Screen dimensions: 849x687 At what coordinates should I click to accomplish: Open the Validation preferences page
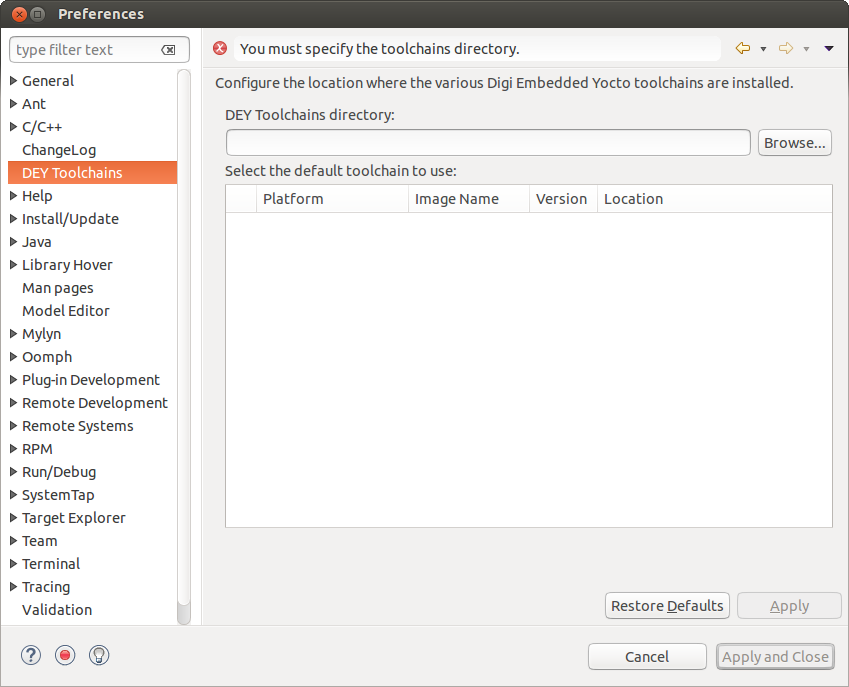tap(57, 610)
